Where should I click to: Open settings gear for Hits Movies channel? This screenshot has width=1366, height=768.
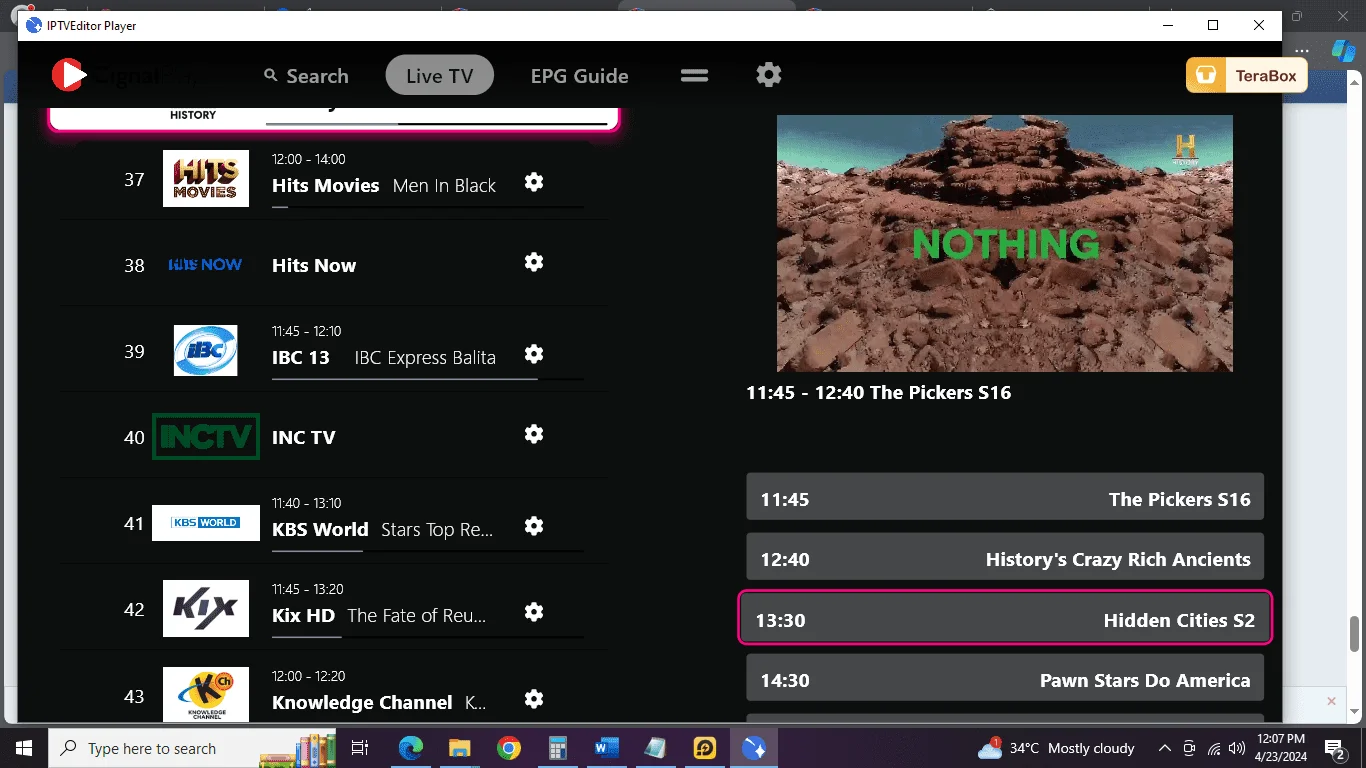[534, 182]
